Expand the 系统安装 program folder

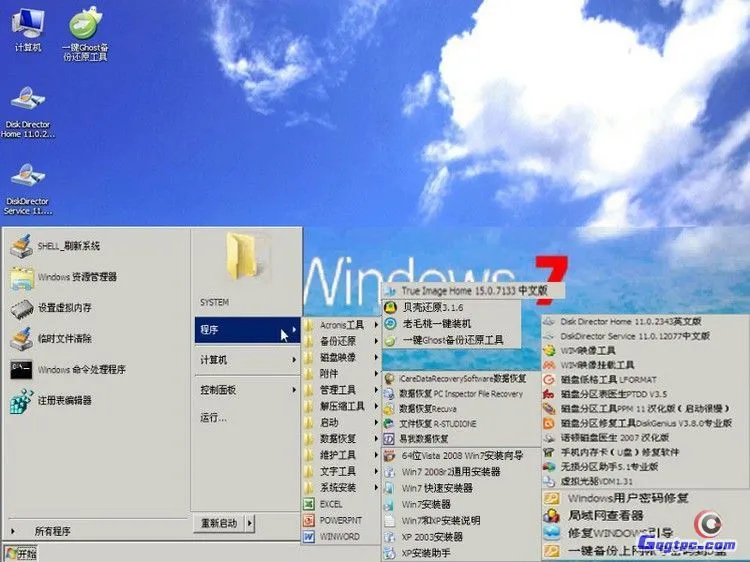point(341,487)
